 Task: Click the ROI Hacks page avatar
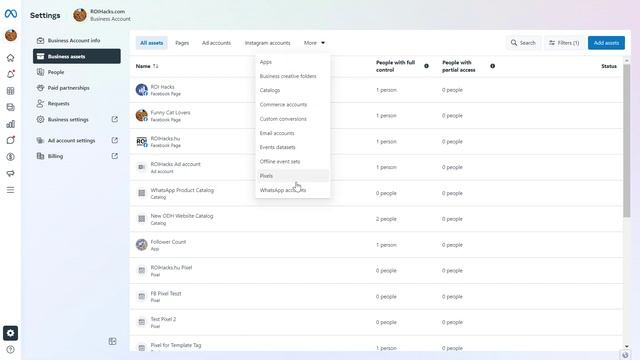(142, 90)
